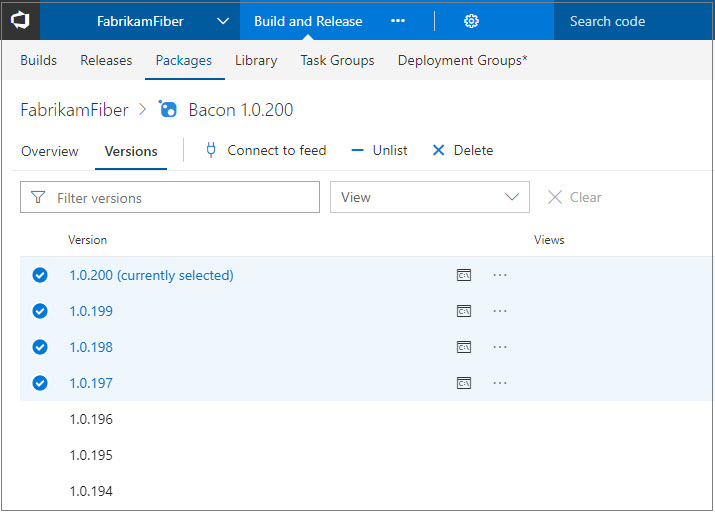Click the Delete X icon
The height and width of the screenshot is (515, 715).
pyautogui.click(x=438, y=150)
